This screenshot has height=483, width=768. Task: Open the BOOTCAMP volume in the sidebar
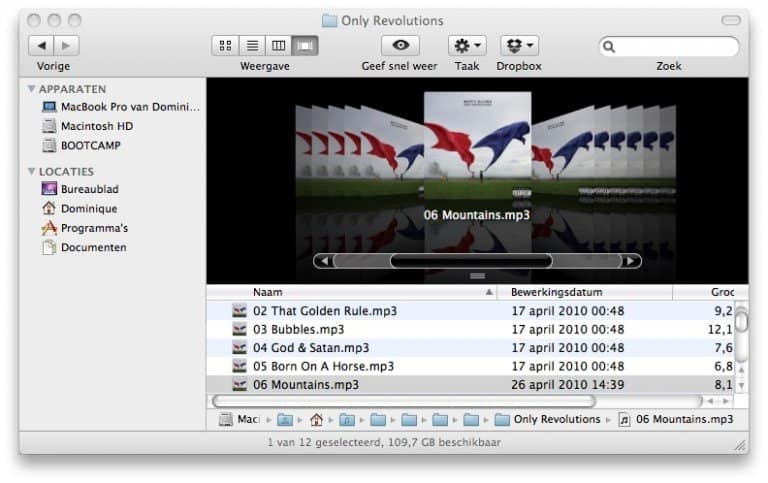click(x=81, y=145)
